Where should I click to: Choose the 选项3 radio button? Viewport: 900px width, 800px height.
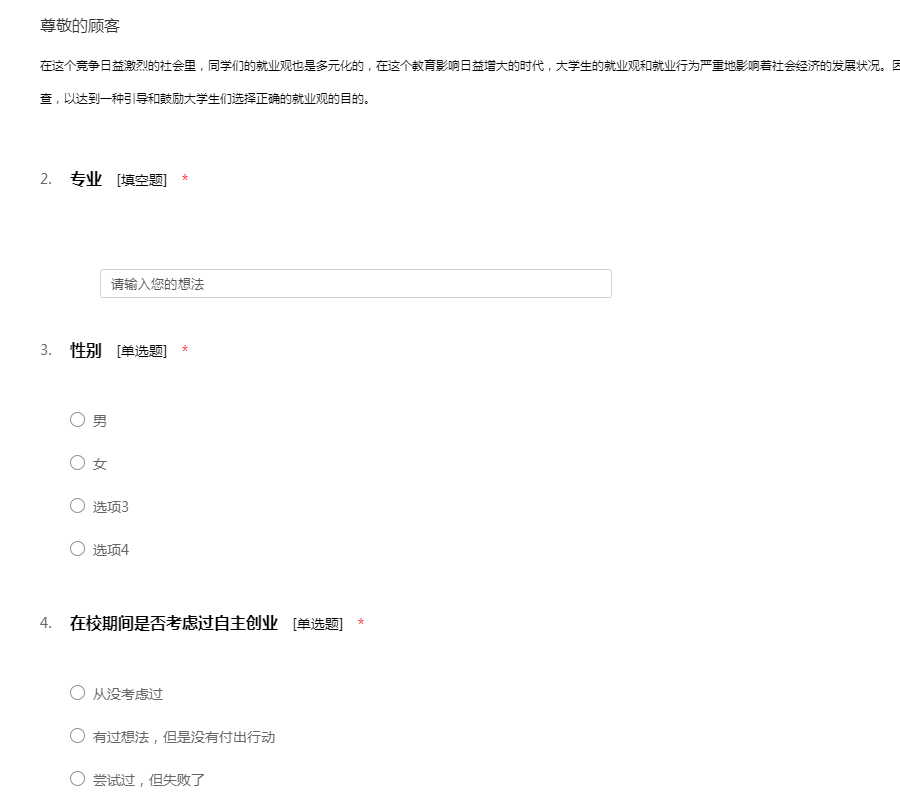pyautogui.click(x=77, y=506)
